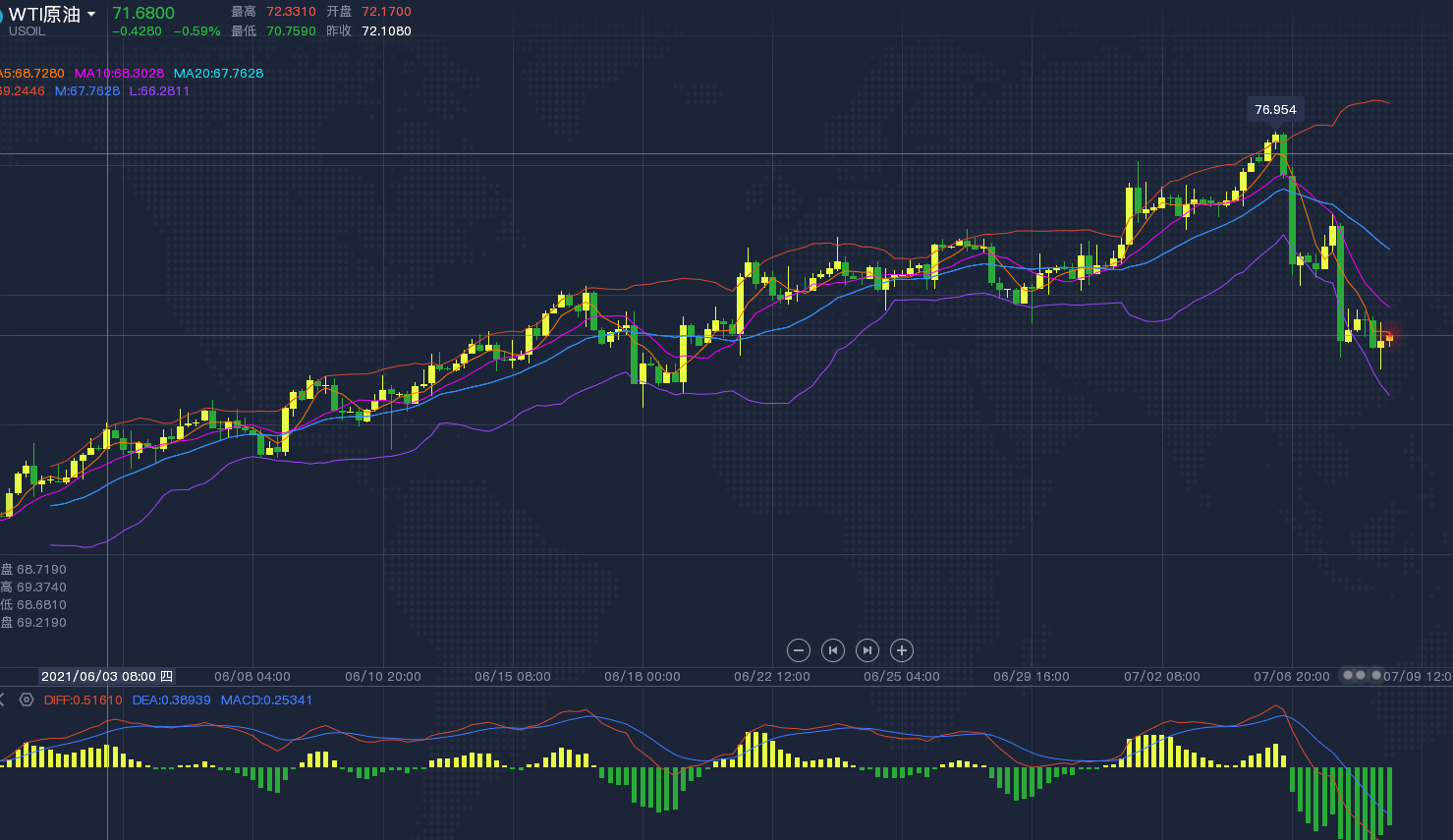
Task: Click the DEA value in MACD legend
Action: (x=171, y=700)
